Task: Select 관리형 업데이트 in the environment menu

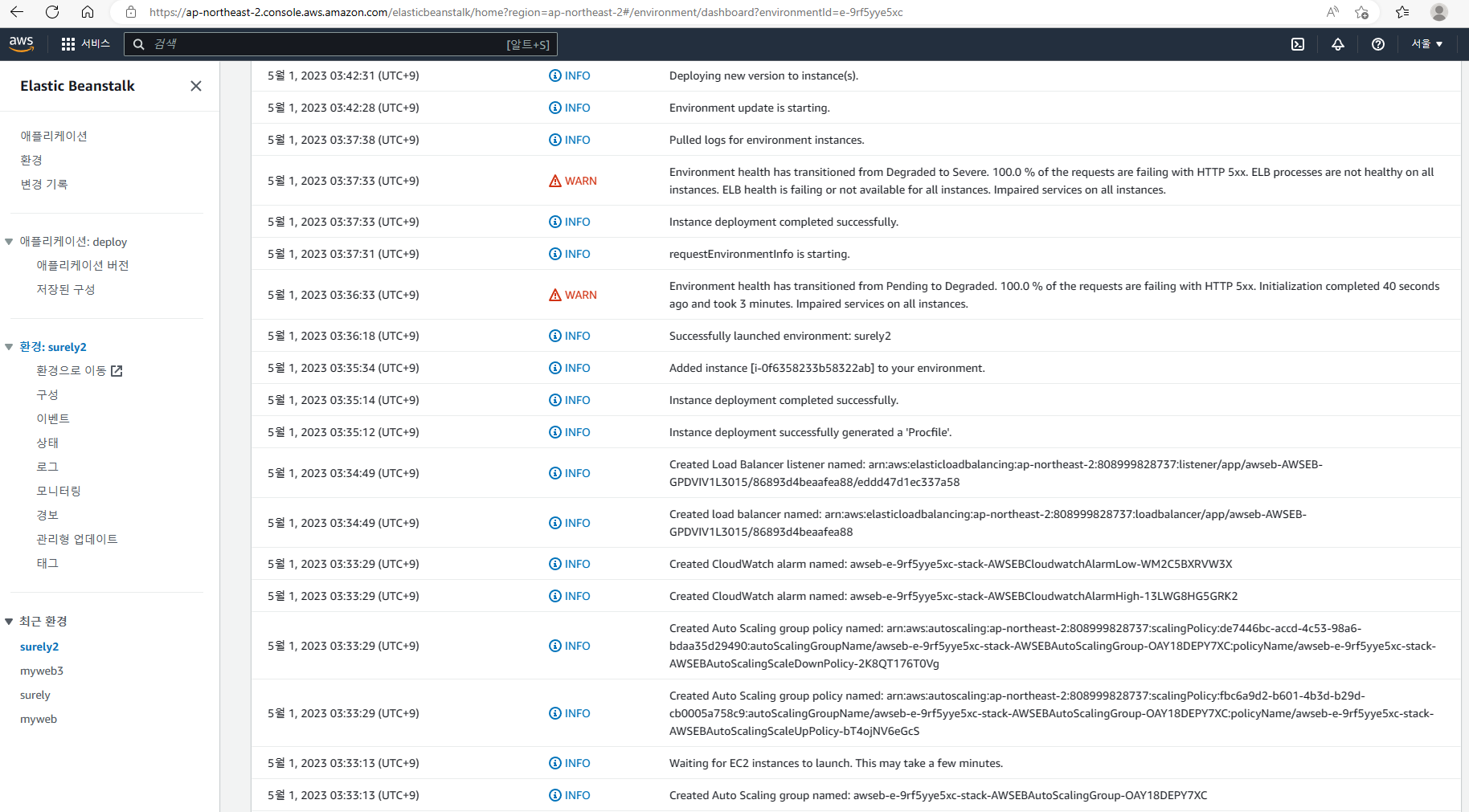Action: click(x=77, y=540)
